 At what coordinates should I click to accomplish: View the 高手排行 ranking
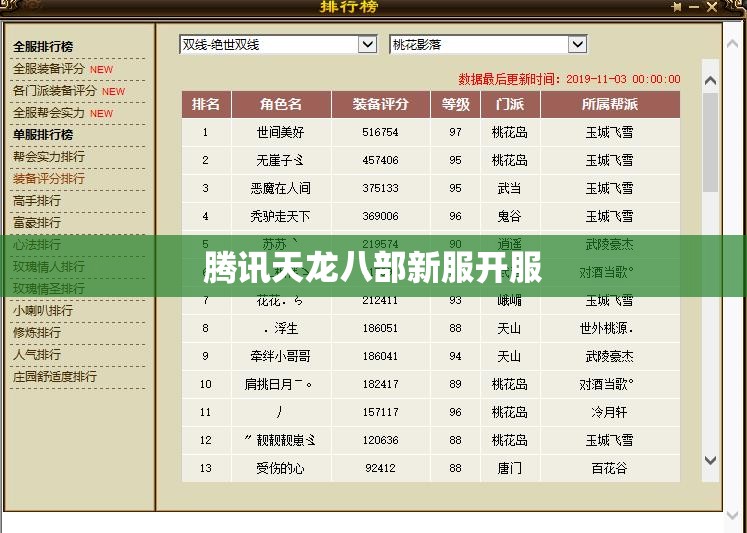coord(37,201)
